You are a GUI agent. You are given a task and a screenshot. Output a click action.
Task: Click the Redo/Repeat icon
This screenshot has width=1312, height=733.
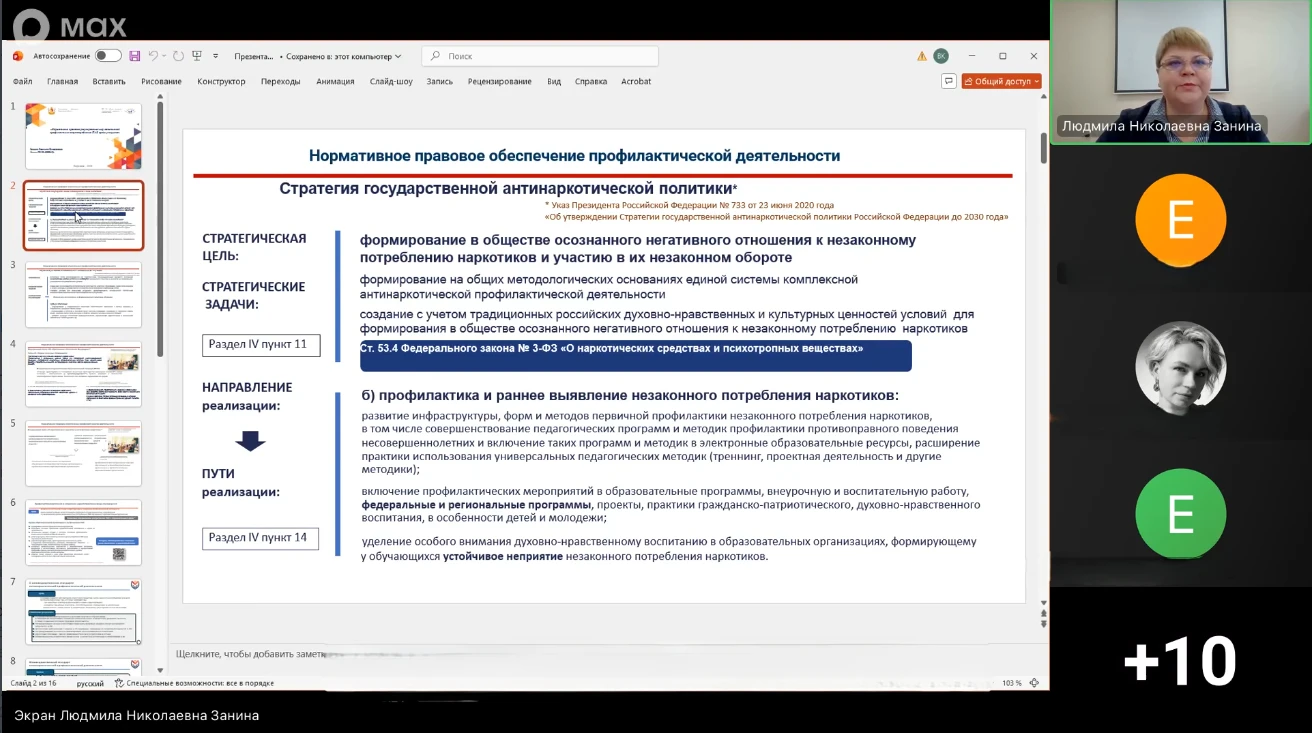pyautogui.click(x=178, y=56)
